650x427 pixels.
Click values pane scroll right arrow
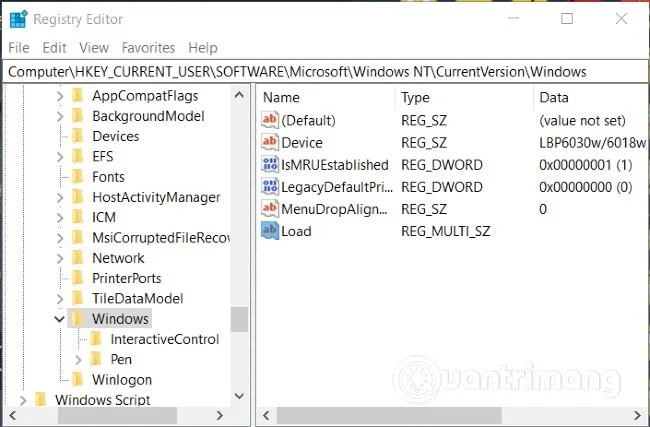pyautogui.click(x=638, y=415)
